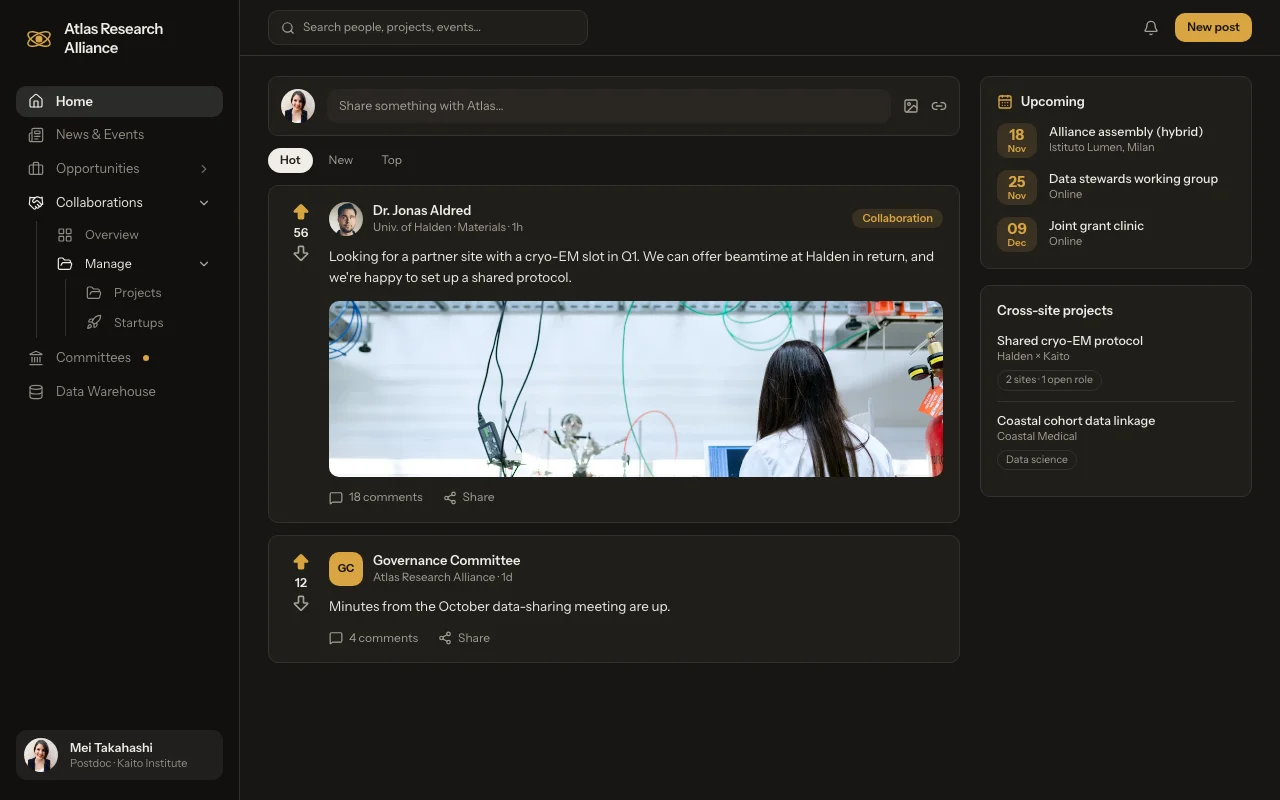Switch feed to the Hot tab

point(290,160)
